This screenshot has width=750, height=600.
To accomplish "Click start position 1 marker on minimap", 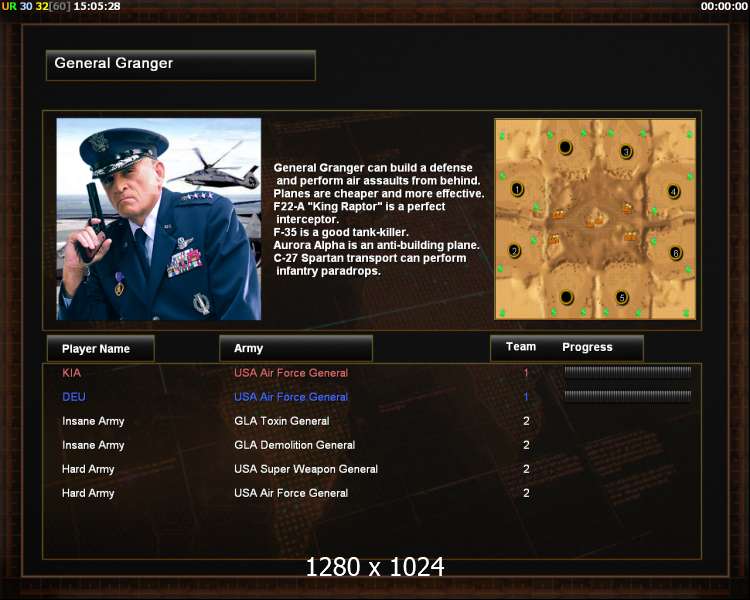I will click(x=517, y=189).
